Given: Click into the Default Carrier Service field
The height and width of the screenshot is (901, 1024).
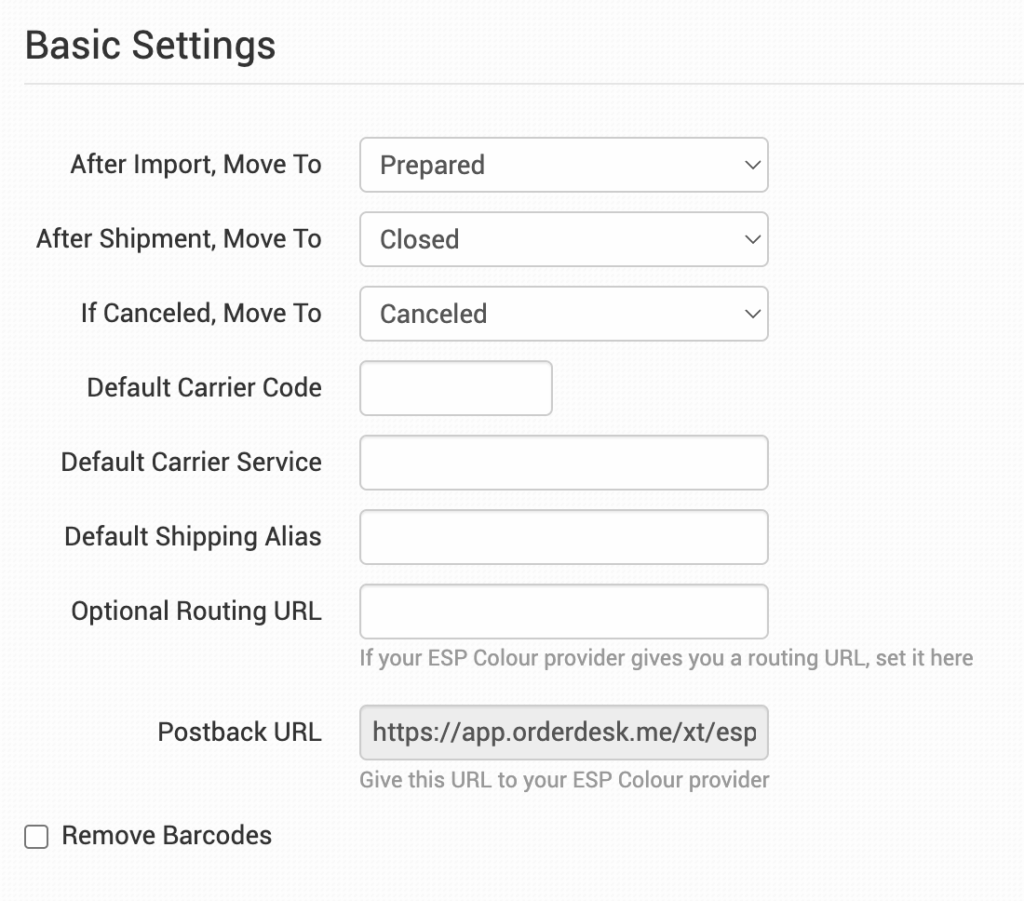Looking at the screenshot, I should (563, 462).
